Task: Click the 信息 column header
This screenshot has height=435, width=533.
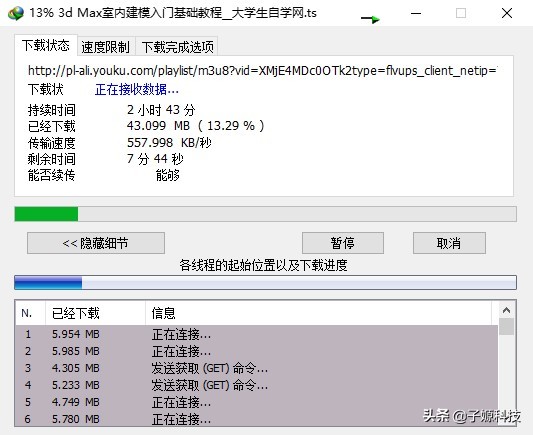Action: [x=318, y=313]
